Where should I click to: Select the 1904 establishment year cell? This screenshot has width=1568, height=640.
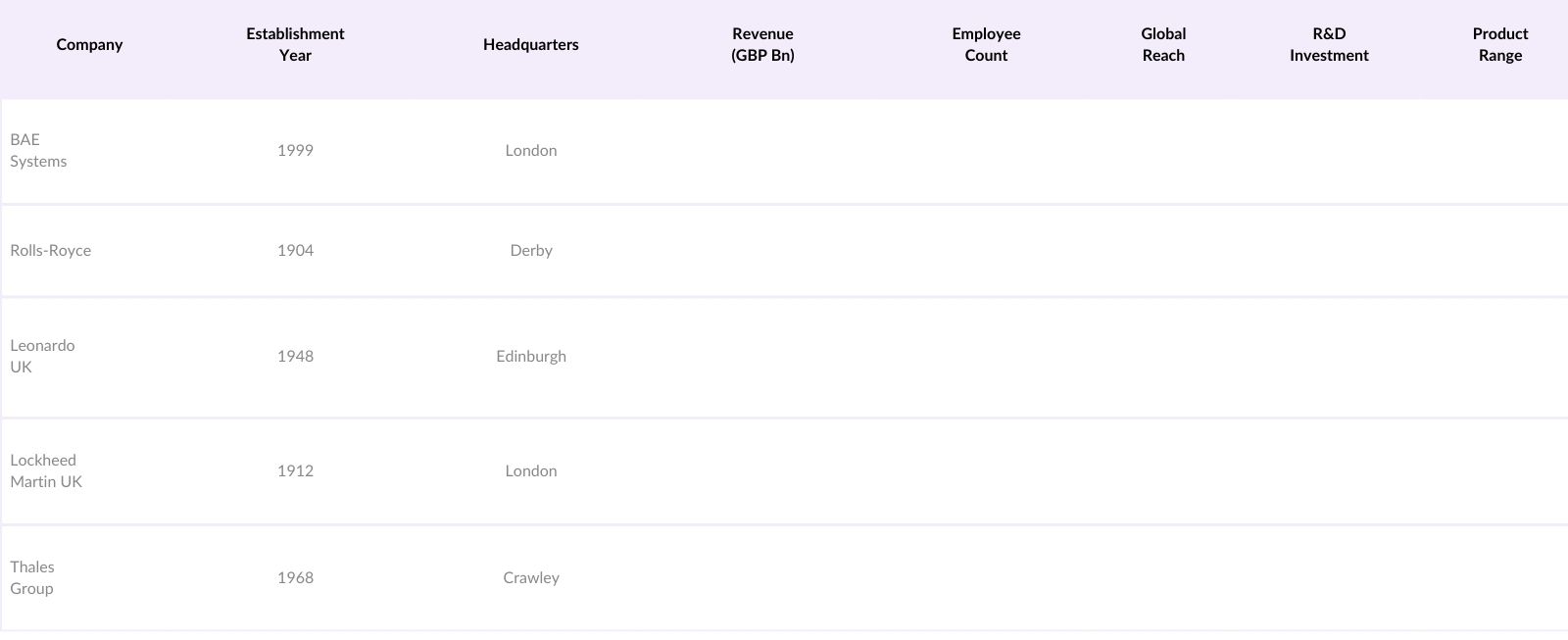pos(295,251)
